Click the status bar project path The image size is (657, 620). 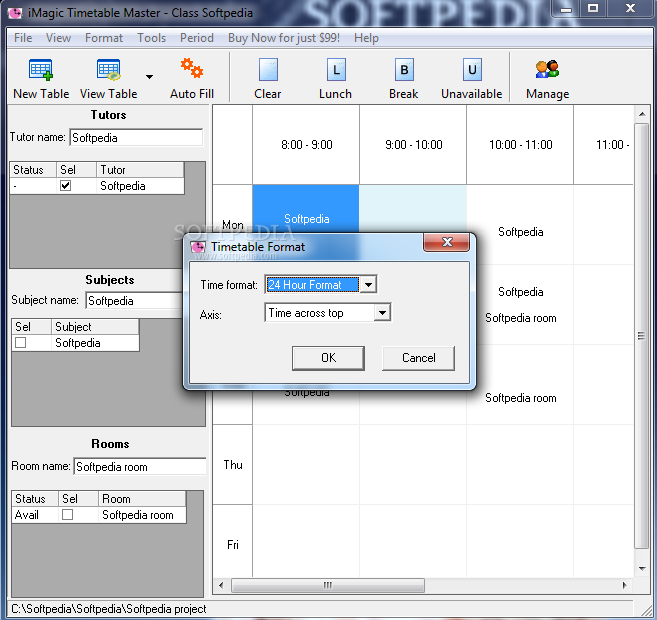(109, 609)
